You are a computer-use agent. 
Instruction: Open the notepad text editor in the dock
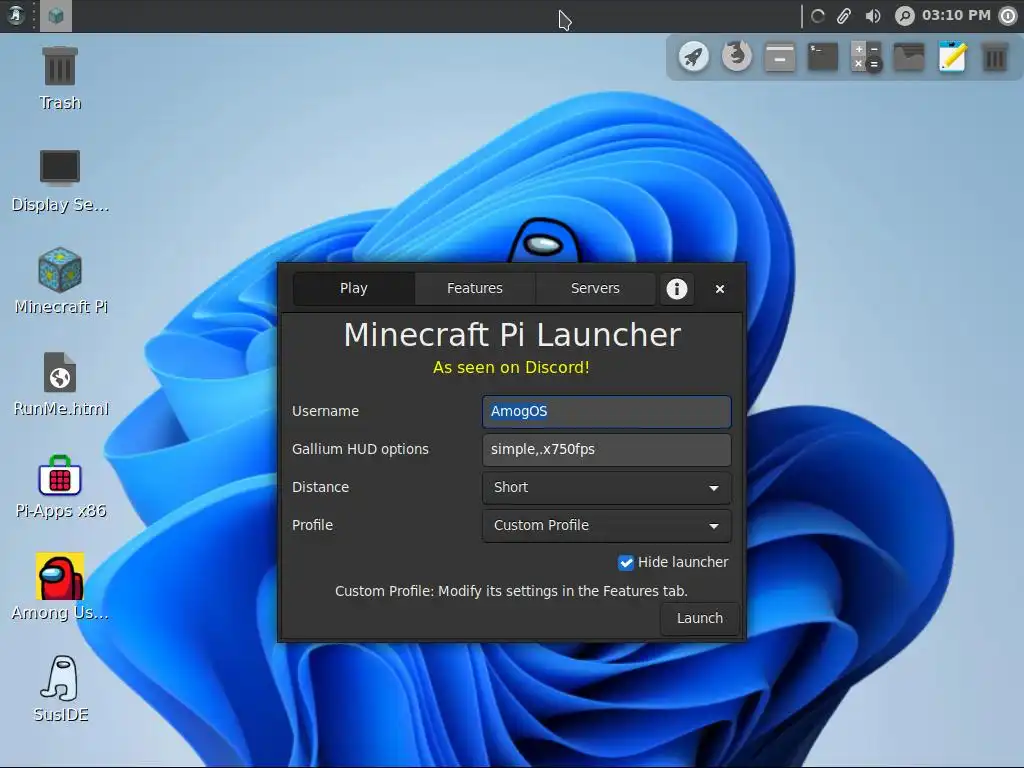[x=952, y=57]
